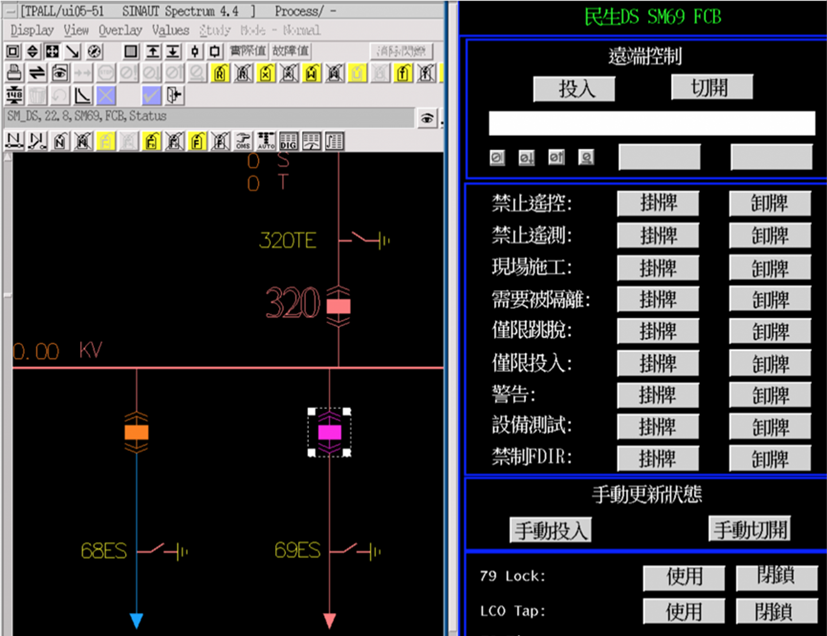Open the Display menu

click(x=32, y=31)
